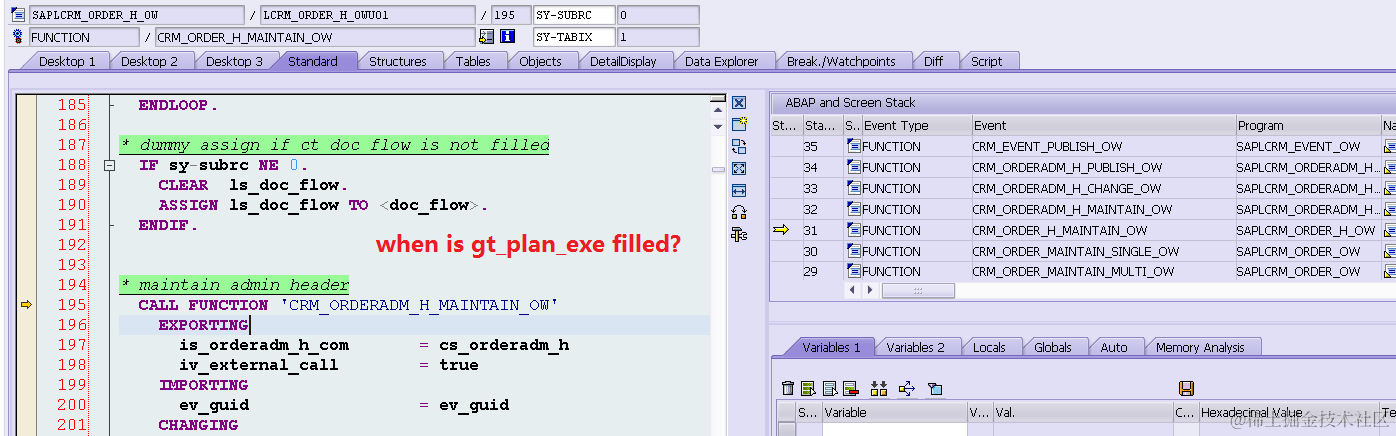Click the Variable column header

[894, 412]
